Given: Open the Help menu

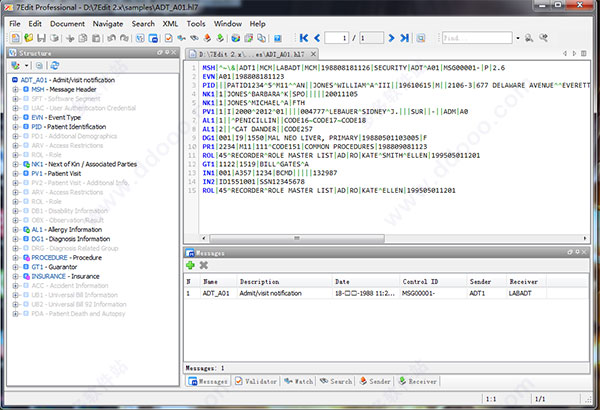Looking at the screenshot, I should tap(258, 24).
